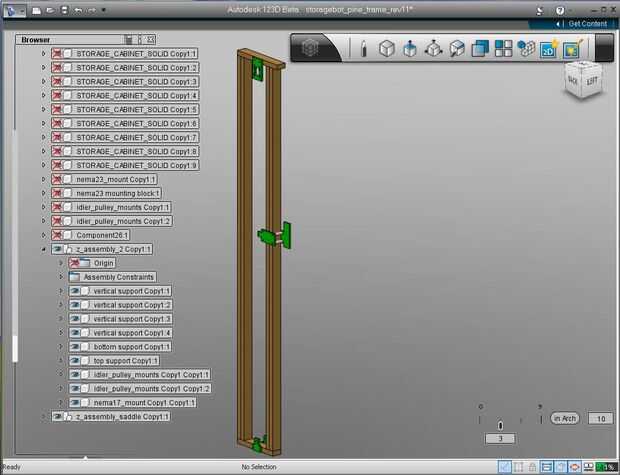Toggle the grid icon in status bar
The width and height of the screenshot is (620, 475).
[x=518, y=467]
